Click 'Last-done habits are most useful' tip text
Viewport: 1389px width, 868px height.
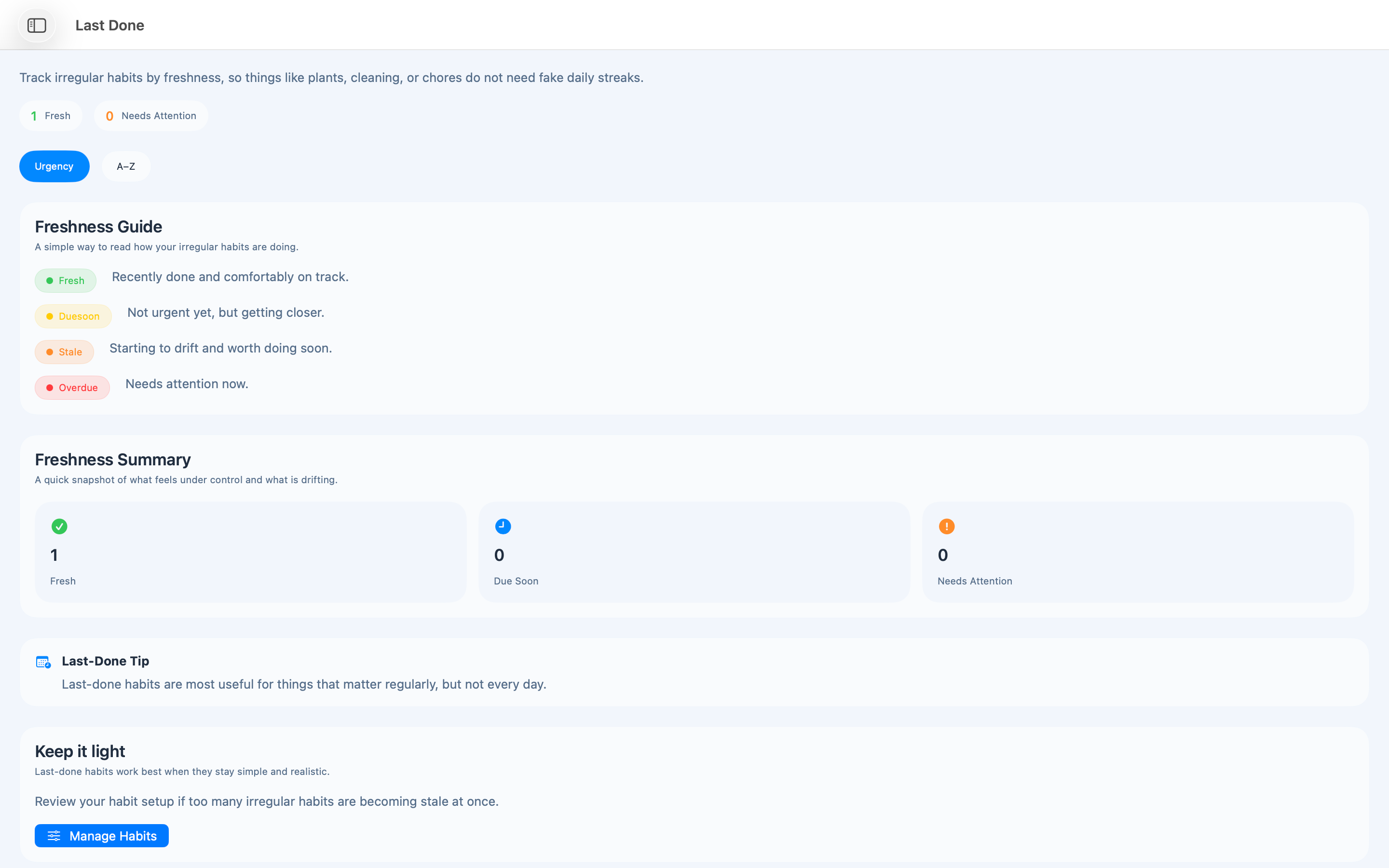[304, 684]
